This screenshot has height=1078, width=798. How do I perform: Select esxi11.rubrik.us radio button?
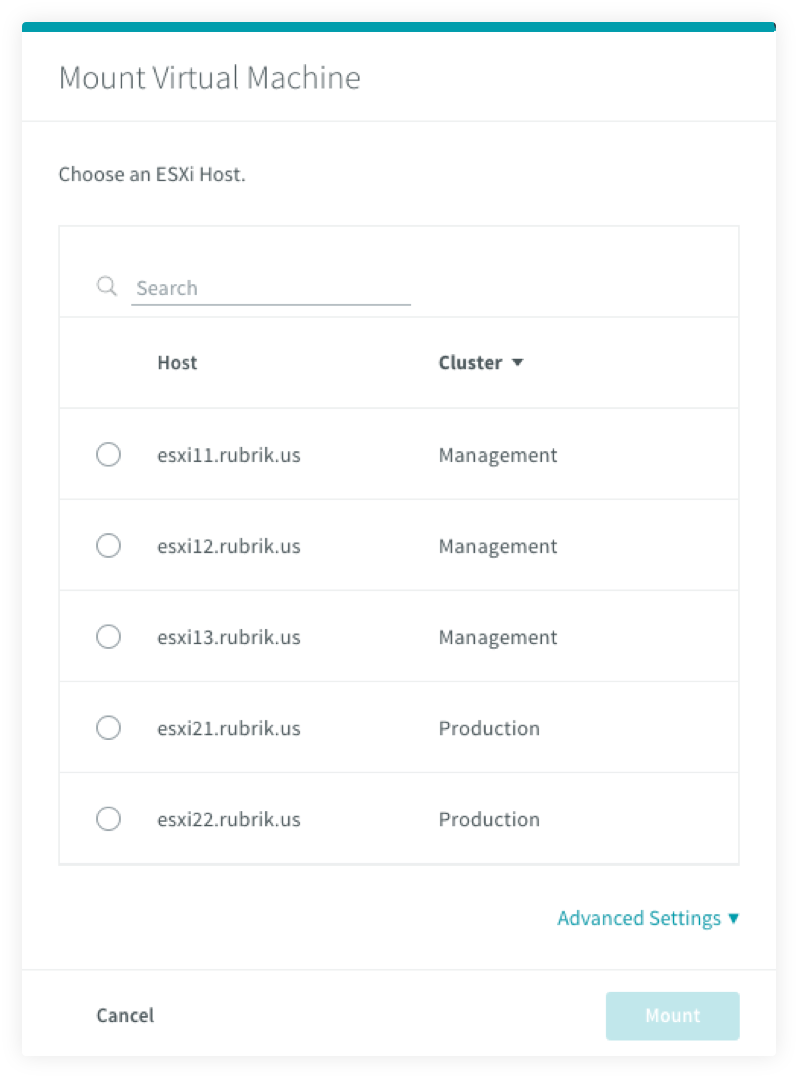coord(109,454)
